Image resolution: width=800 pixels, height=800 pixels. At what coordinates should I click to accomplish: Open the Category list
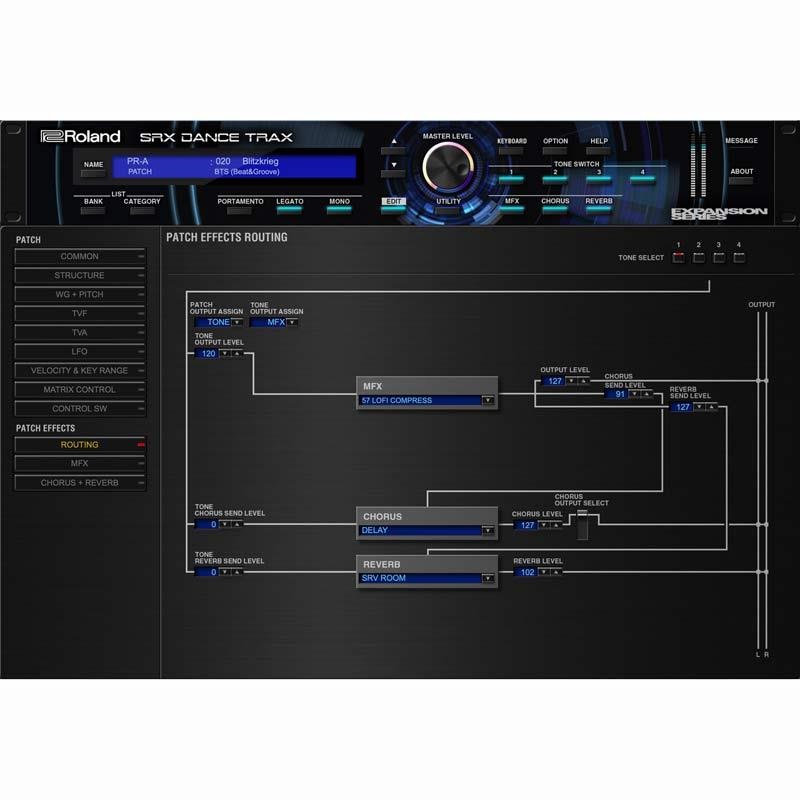142,210
